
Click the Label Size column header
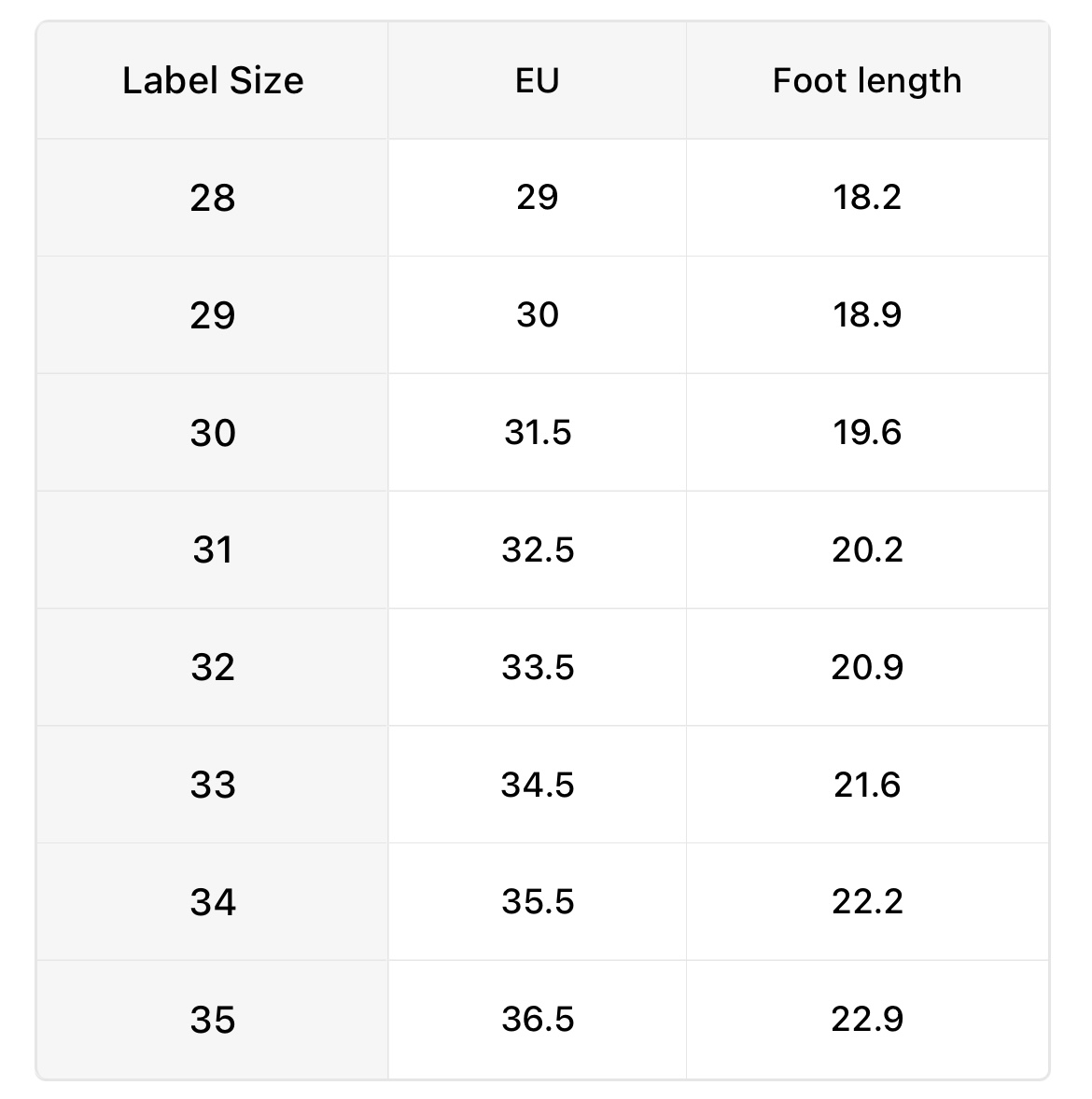[x=213, y=81]
